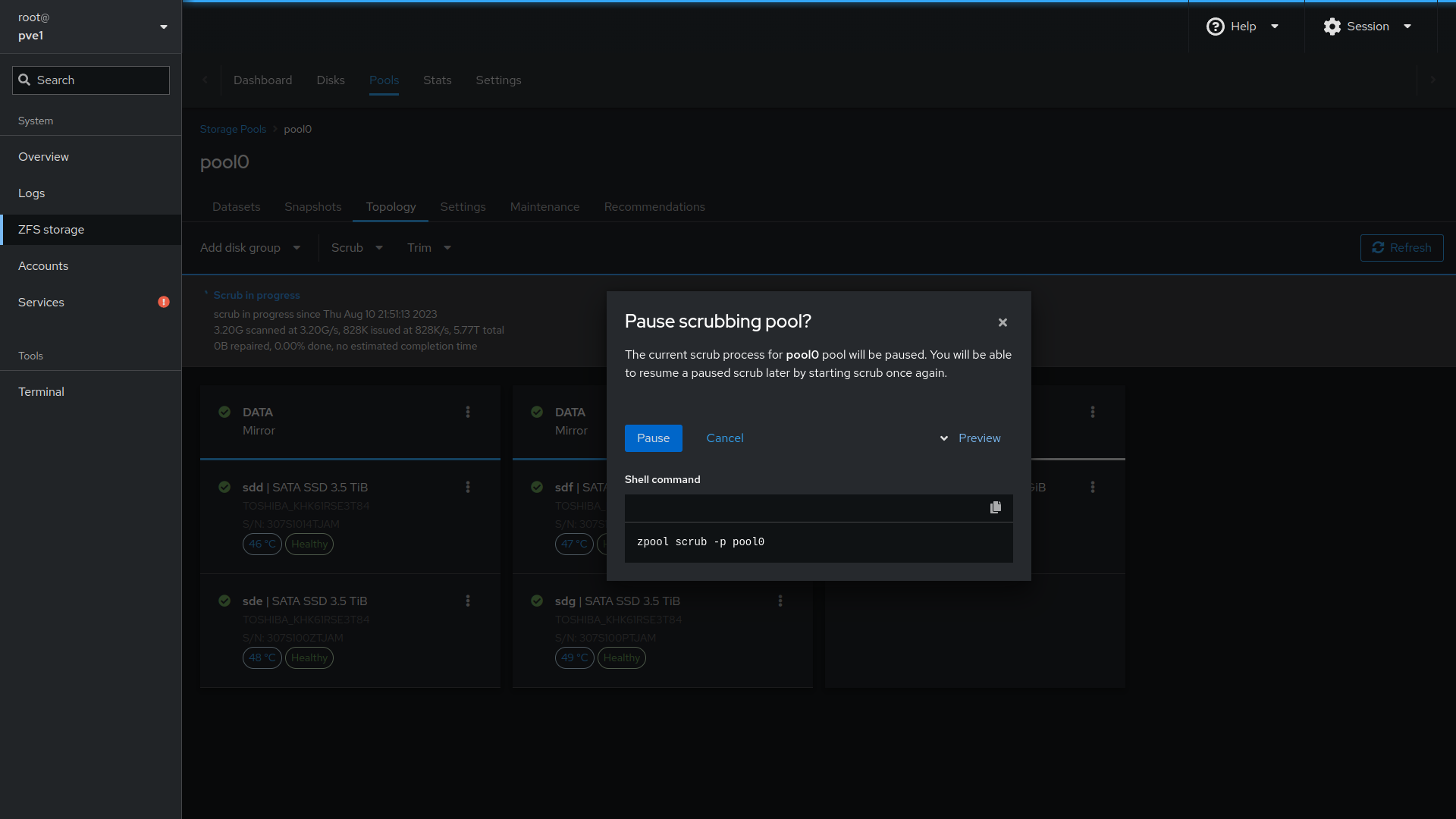
Task: Open the Recommendations tab
Action: 654,207
